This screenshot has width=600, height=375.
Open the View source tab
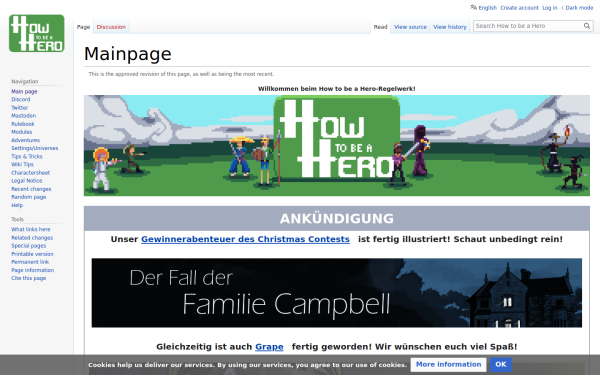[410, 27]
